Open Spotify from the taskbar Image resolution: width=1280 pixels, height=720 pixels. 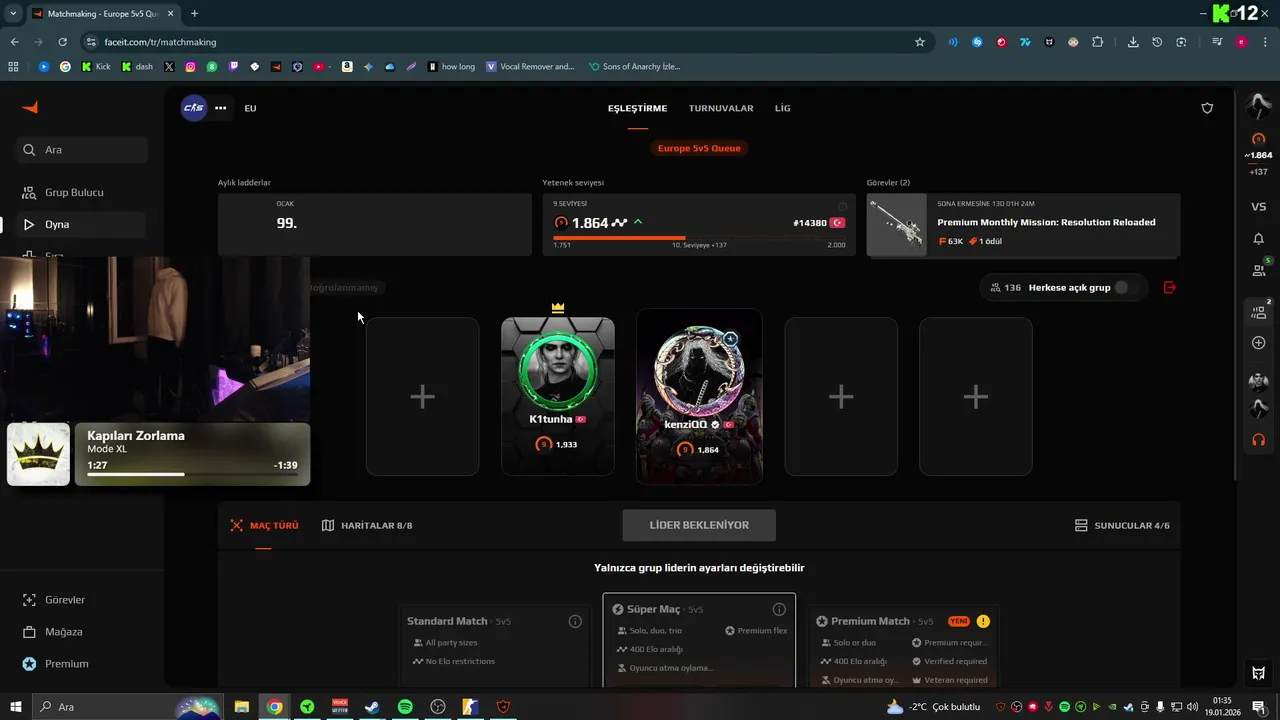(x=405, y=707)
